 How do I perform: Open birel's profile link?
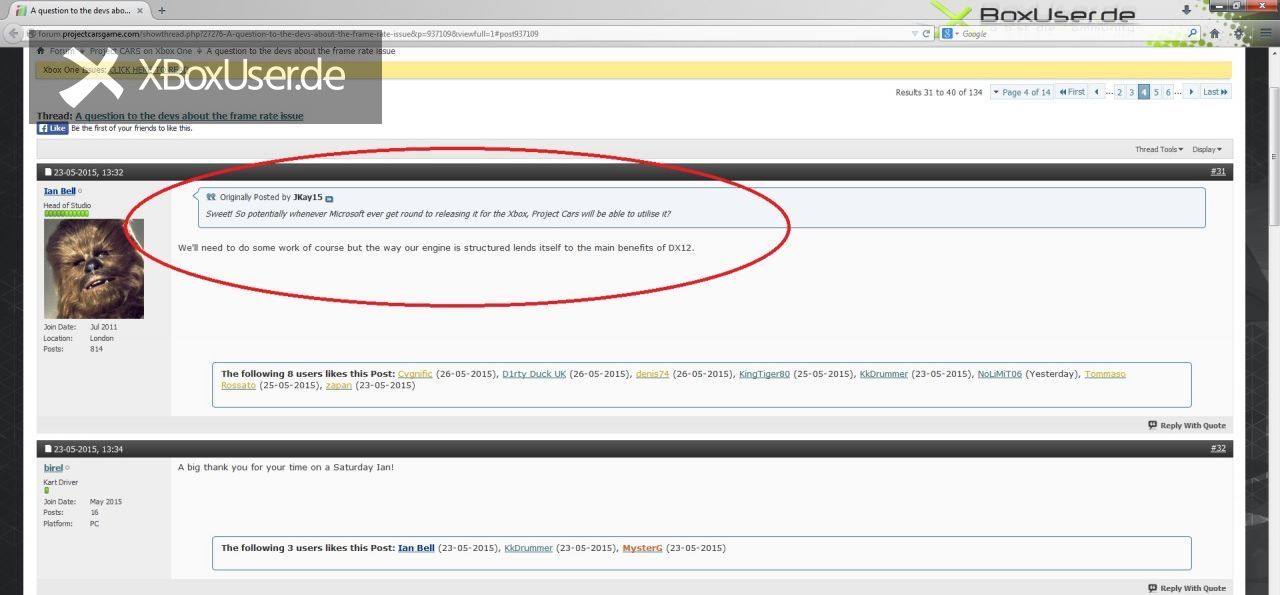point(53,468)
